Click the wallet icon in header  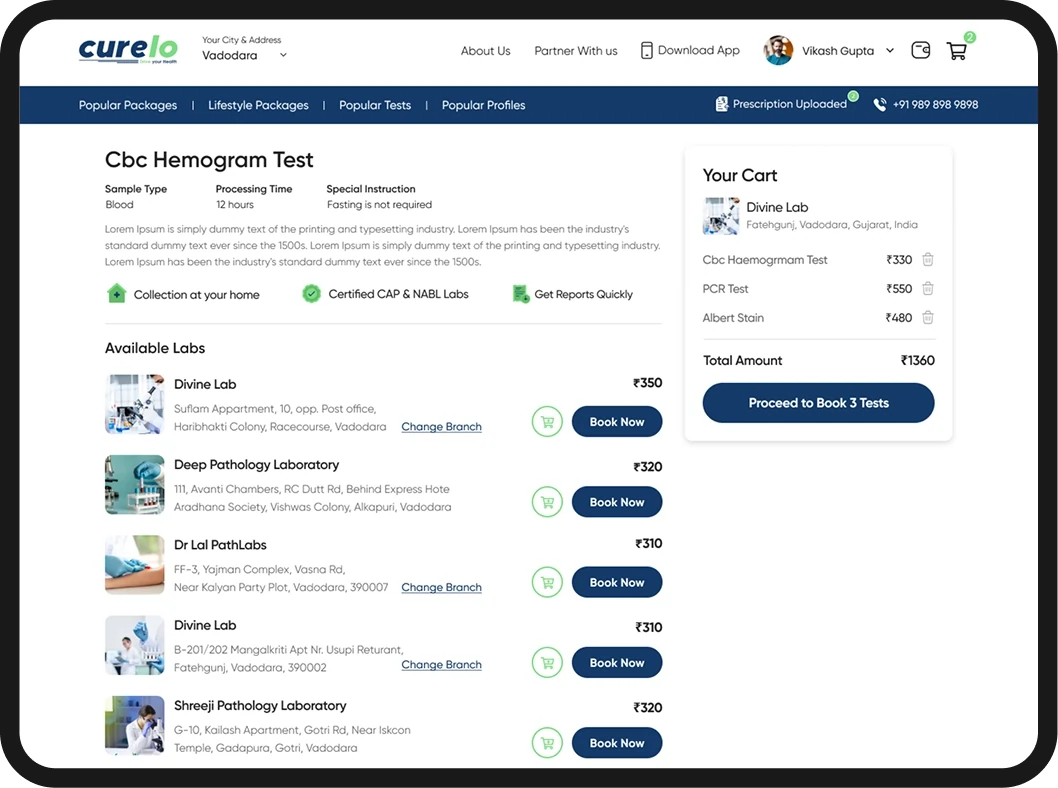[921, 50]
